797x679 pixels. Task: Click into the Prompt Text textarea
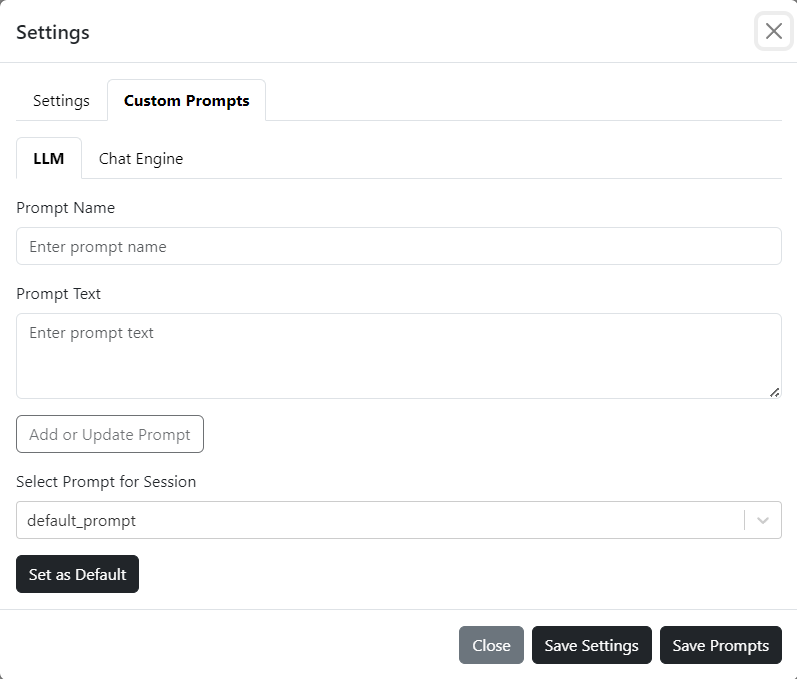pos(398,355)
